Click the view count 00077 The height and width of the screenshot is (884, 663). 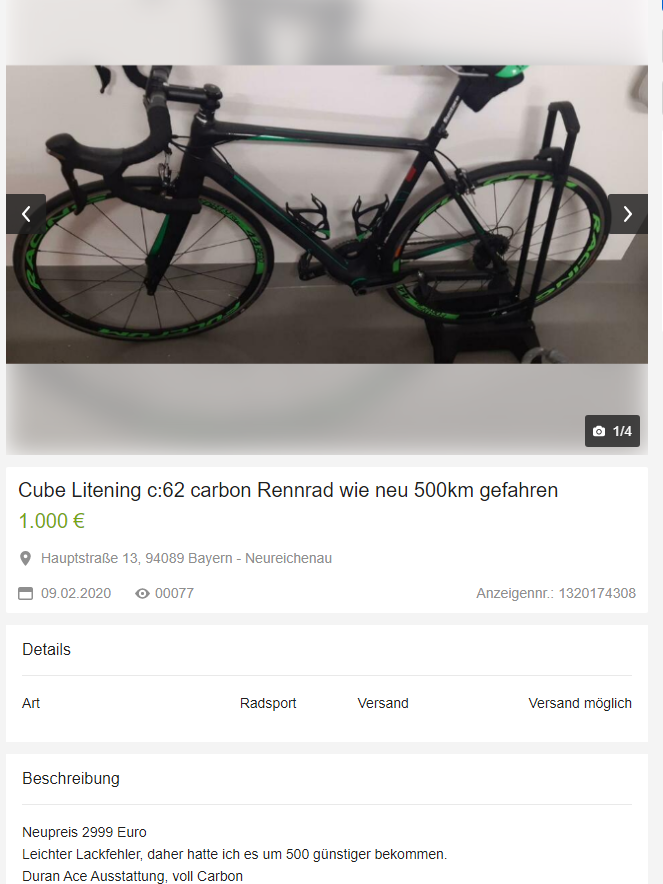coord(174,593)
